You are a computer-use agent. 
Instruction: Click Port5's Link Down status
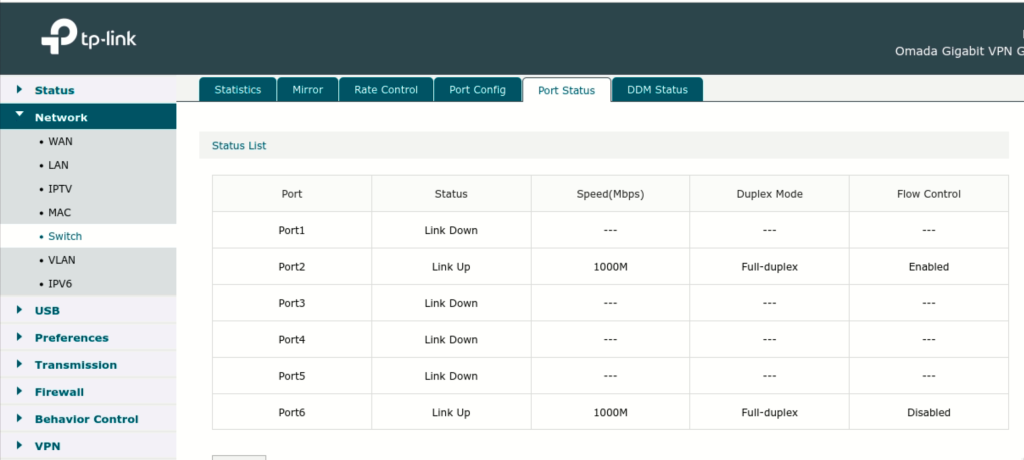click(451, 376)
